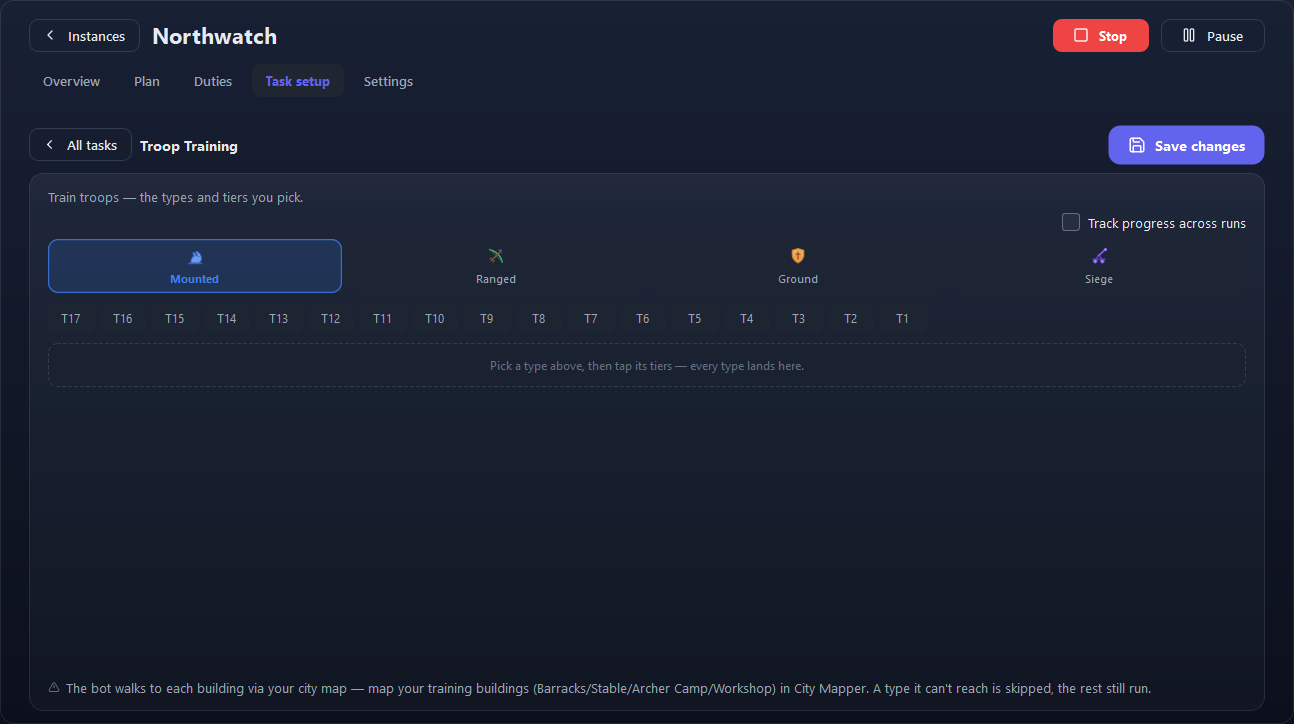
Task: Select the Ranged troop type
Action: (496, 266)
